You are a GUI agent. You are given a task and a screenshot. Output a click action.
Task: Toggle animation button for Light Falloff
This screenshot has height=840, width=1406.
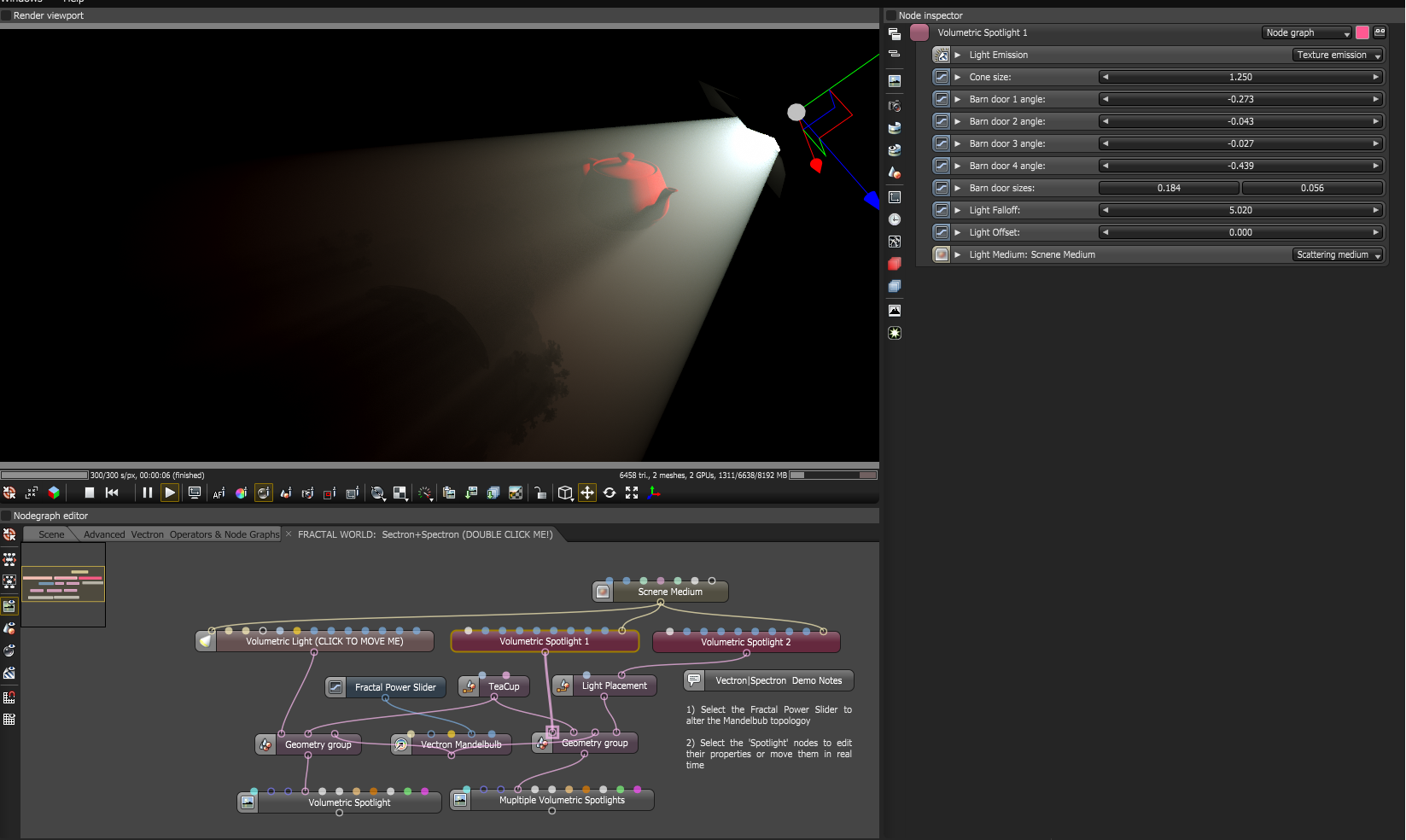click(942, 210)
